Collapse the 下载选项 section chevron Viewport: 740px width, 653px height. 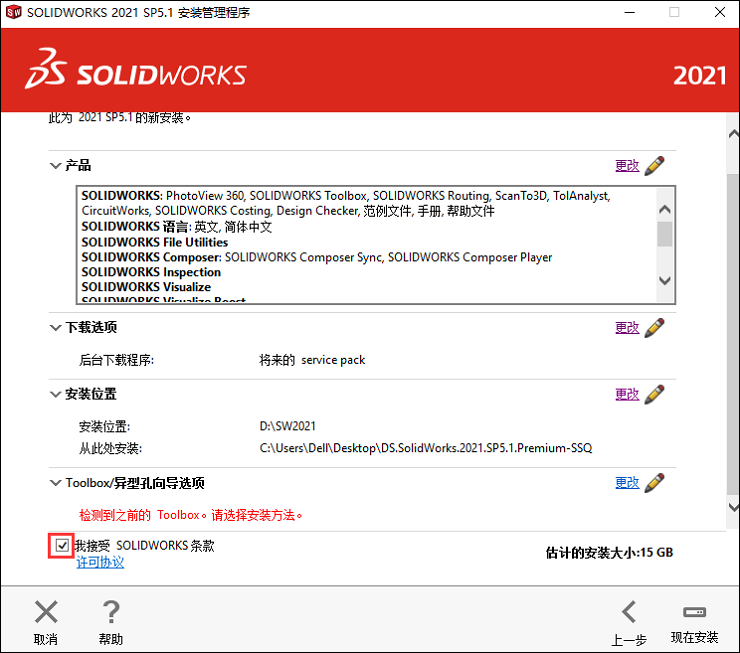tap(56, 327)
